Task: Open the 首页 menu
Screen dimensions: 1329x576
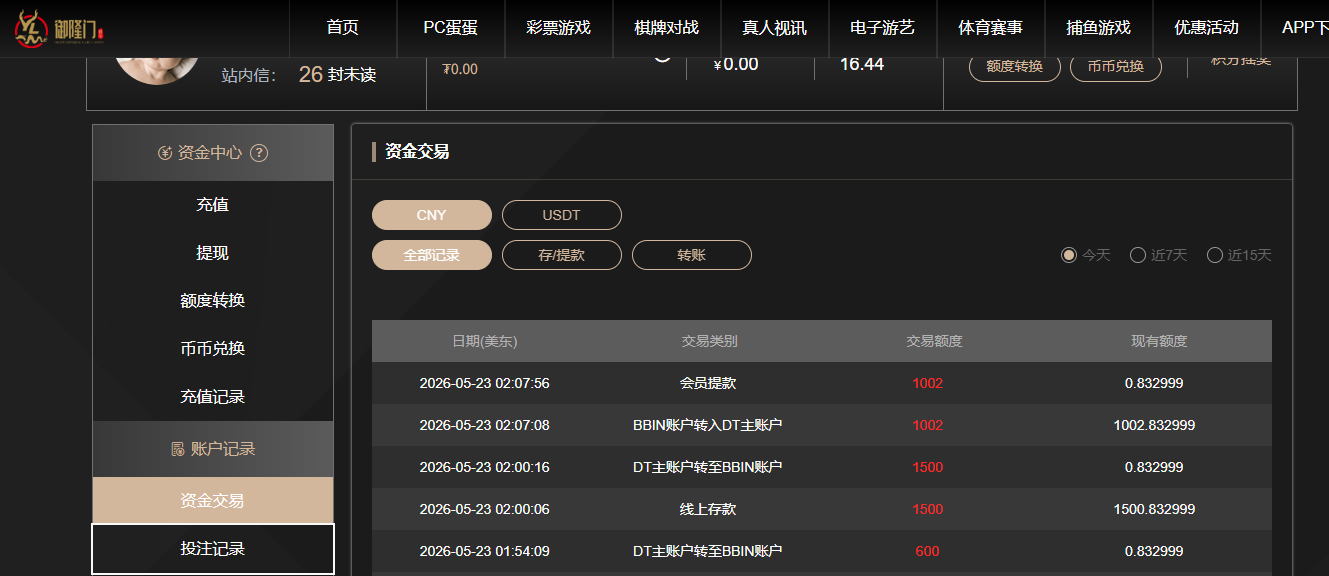Action: [343, 28]
